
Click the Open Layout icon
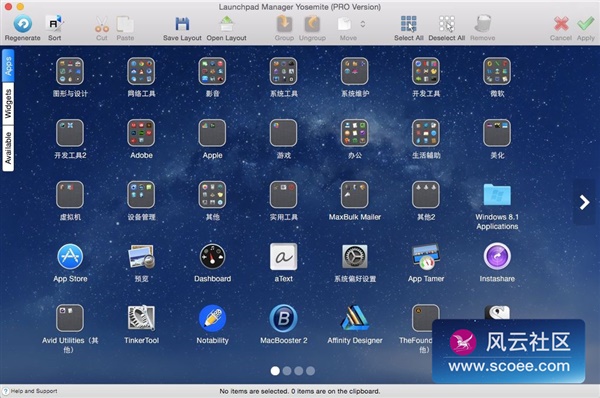tap(227, 24)
